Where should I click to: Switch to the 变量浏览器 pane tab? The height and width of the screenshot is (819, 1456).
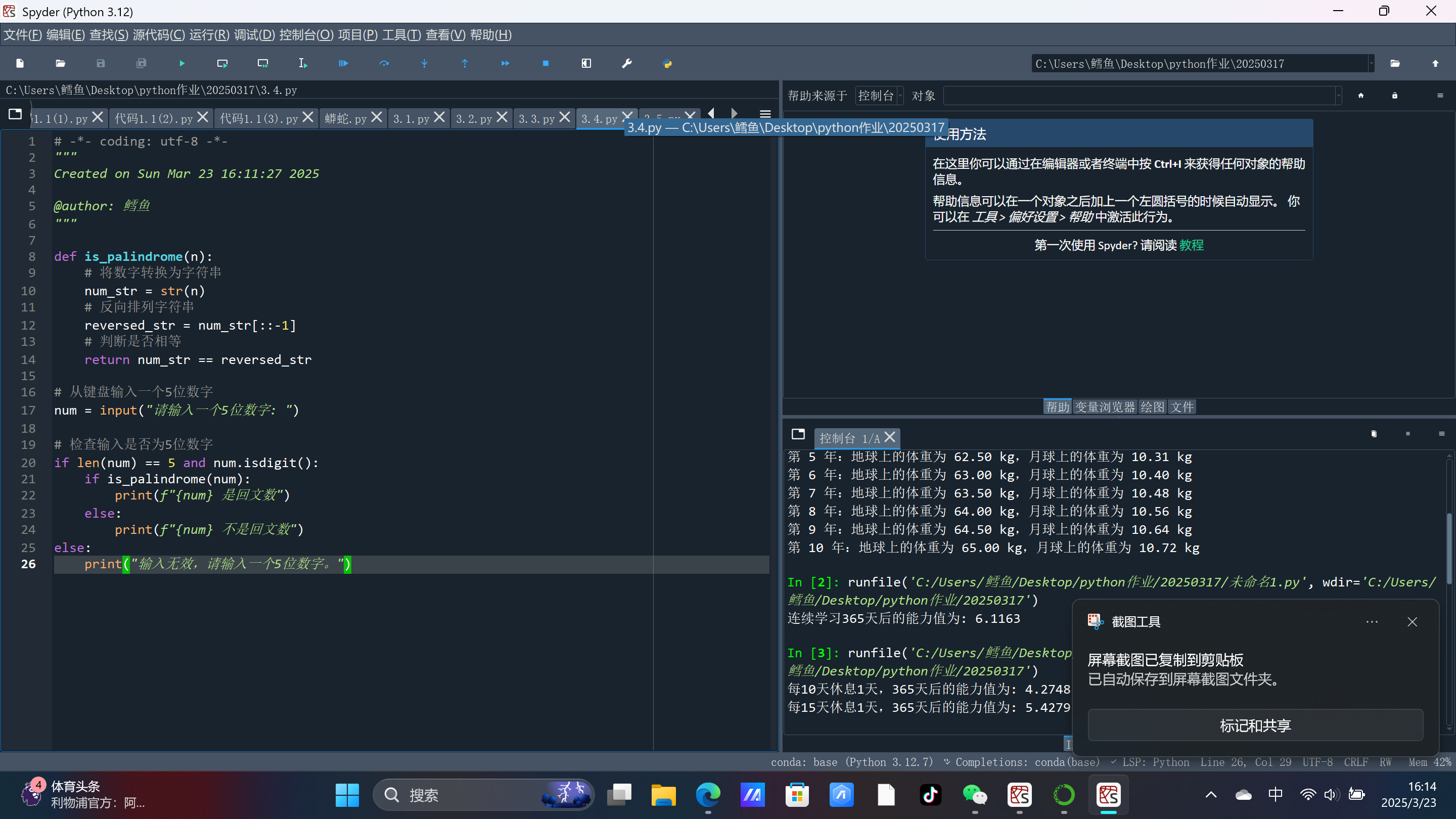pyautogui.click(x=1105, y=407)
